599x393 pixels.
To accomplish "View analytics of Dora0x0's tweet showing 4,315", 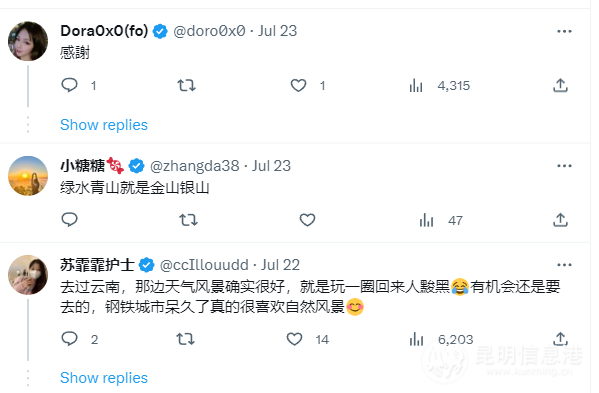I will pyautogui.click(x=416, y=86).
